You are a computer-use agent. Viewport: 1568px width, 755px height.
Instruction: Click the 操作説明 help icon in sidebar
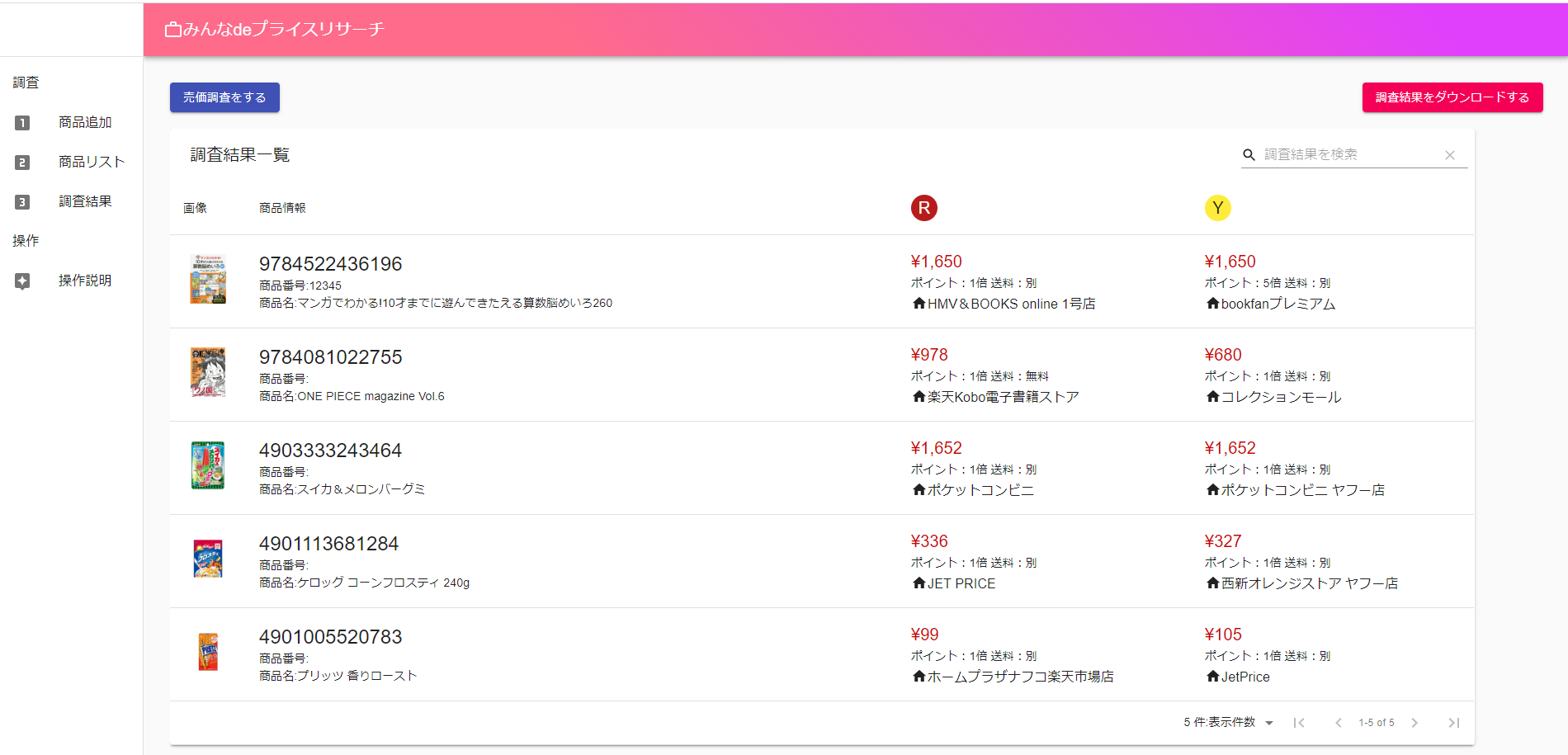pos(22,281)
